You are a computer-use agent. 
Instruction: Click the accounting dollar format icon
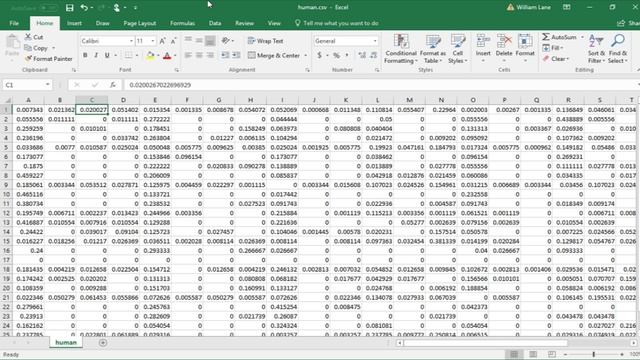coord(320,55)
